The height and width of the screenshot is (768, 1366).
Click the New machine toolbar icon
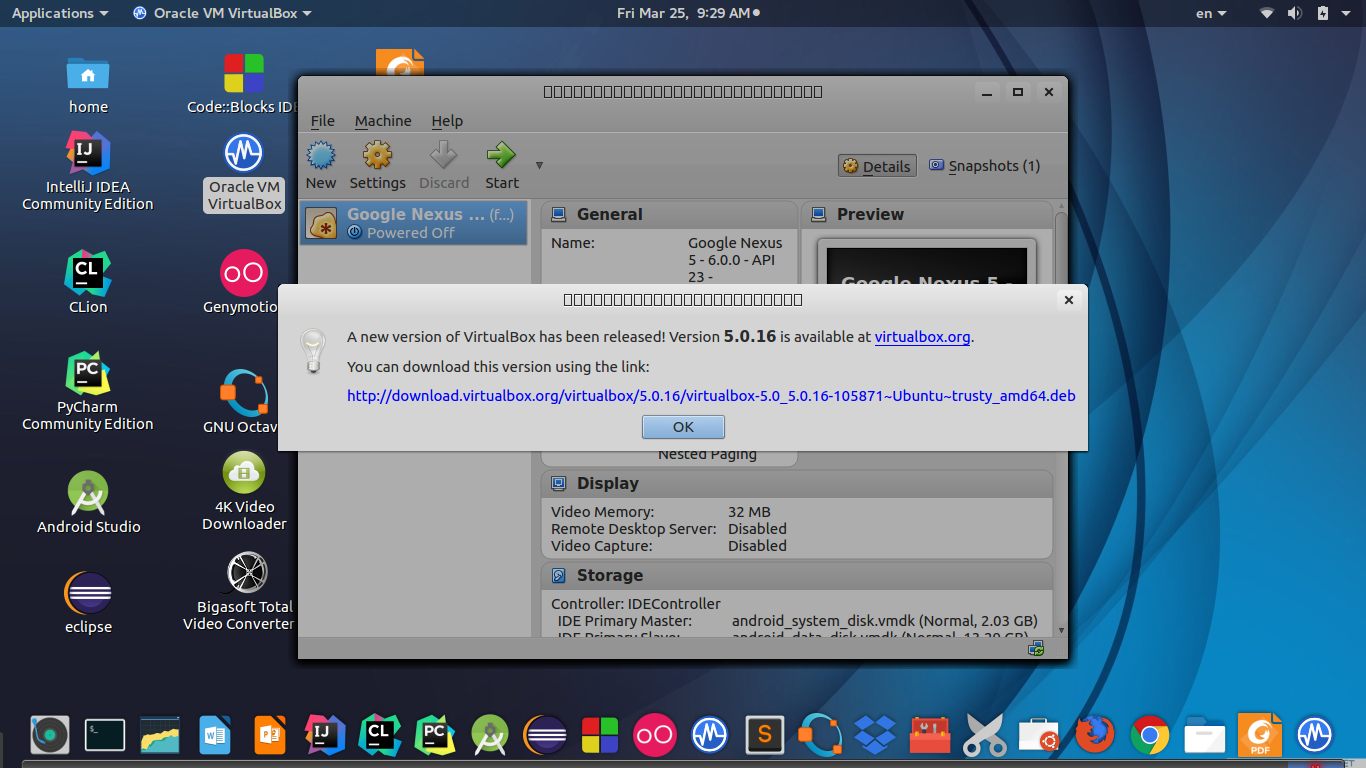321,165
